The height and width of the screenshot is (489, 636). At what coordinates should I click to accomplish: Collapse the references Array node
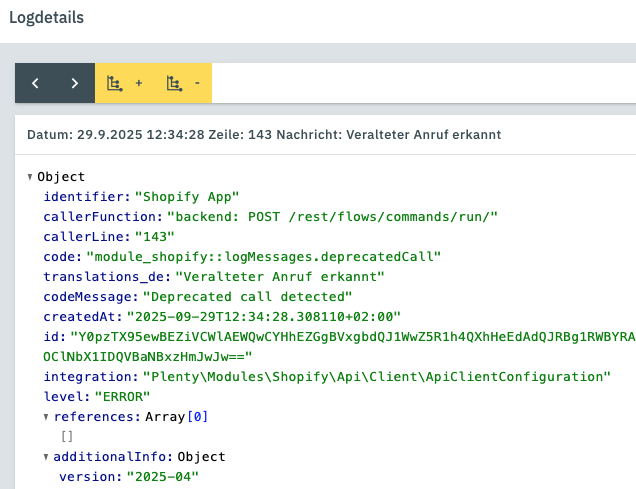click(46, 417)
